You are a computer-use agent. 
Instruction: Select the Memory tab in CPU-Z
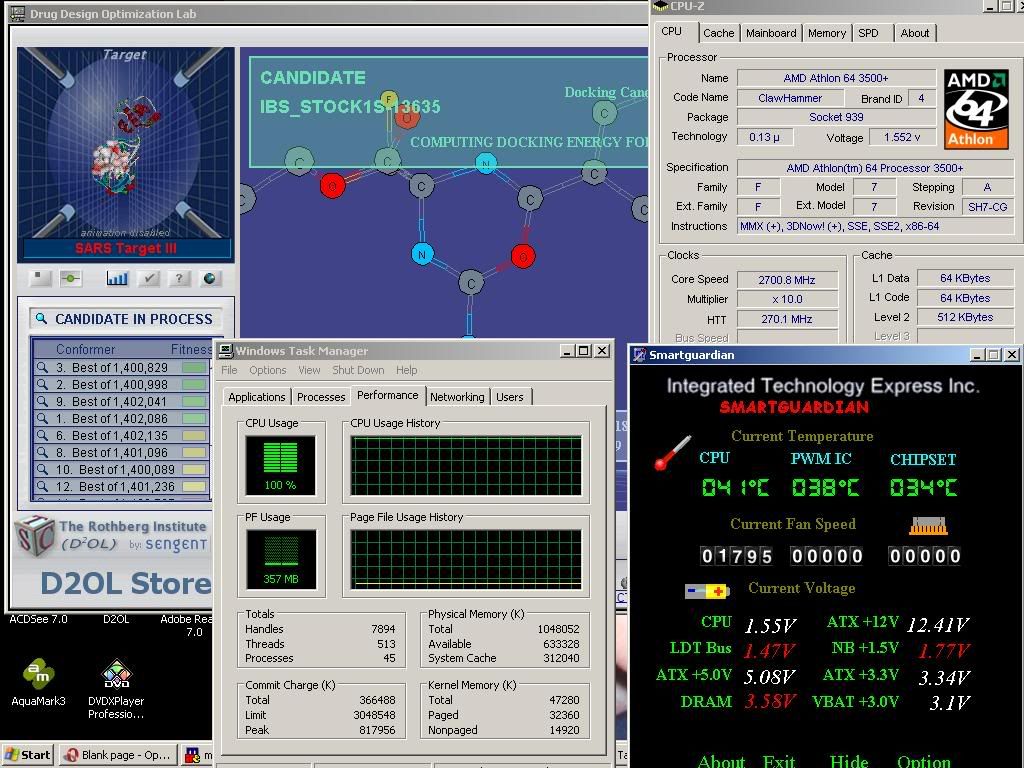pyautogui.click(x=826, y=33)
